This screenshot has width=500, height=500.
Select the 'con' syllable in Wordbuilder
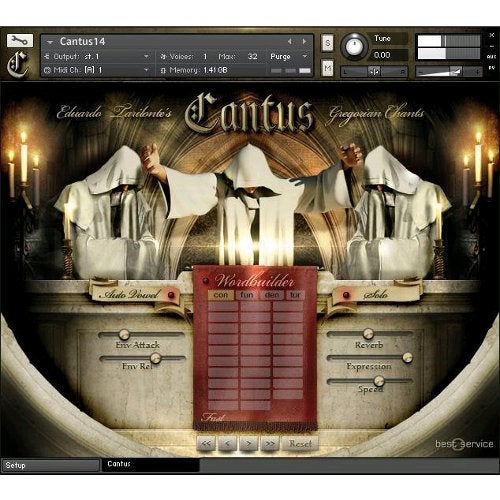coord(221,295)
